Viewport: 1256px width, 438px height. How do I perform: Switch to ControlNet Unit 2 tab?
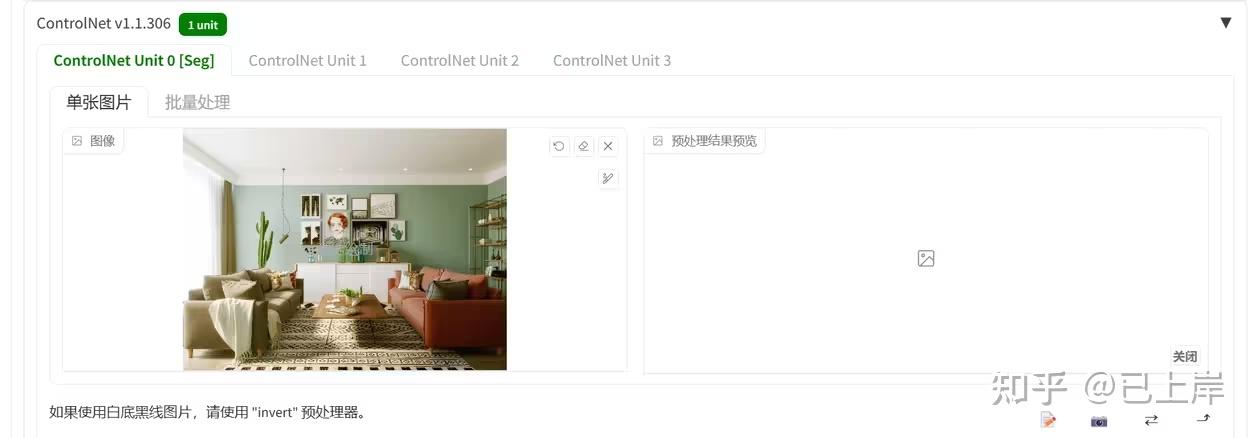point(460,60)
